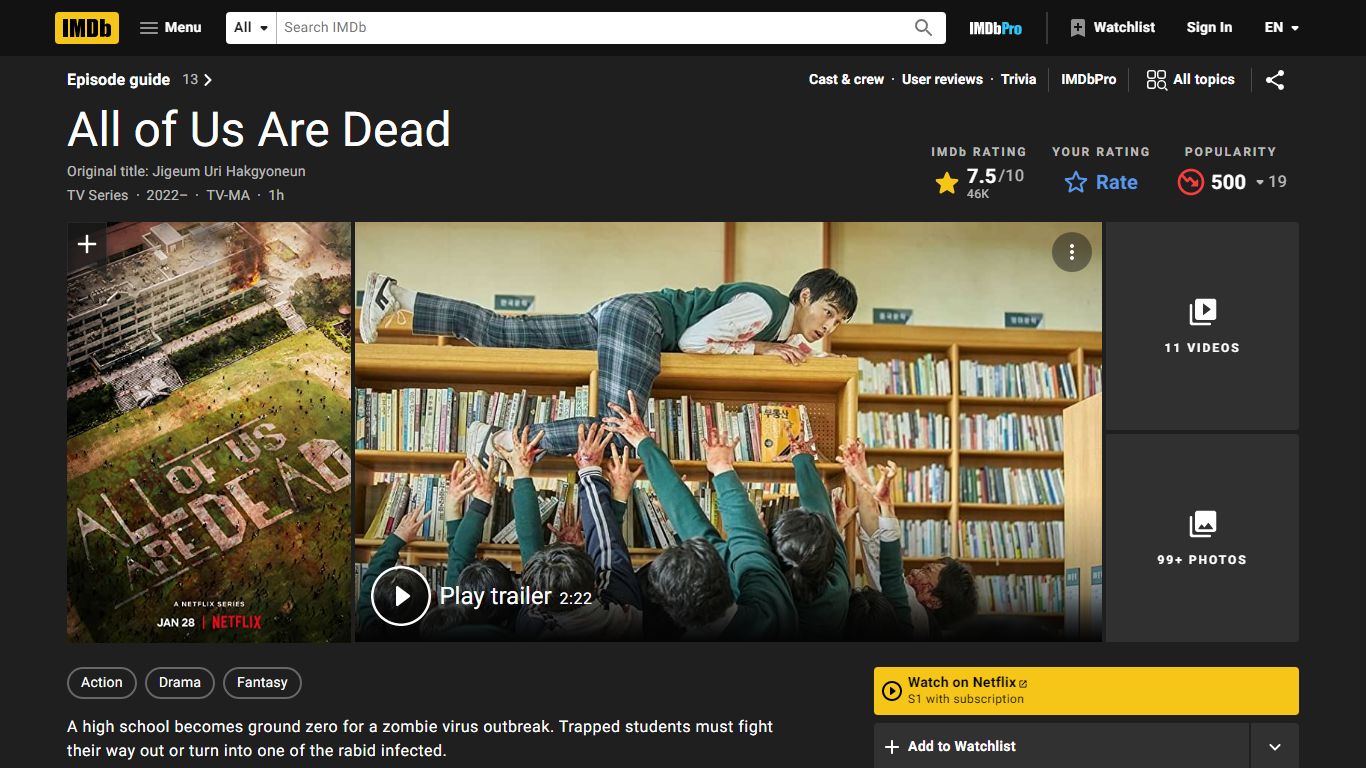Expand the Add to Watchlist options arrow
Screen dimensions: 1366x768
tap(1275, 746)
